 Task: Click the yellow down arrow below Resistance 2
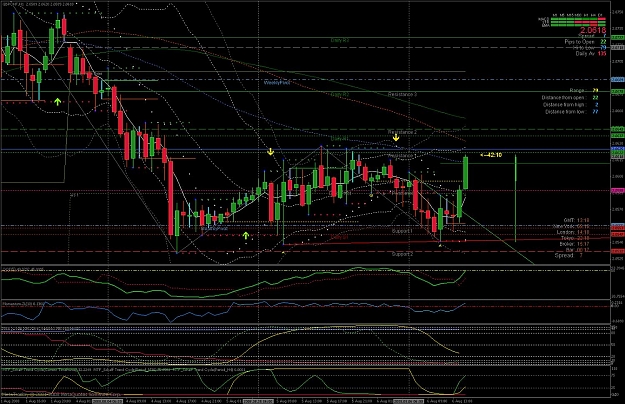pos(396,138)
